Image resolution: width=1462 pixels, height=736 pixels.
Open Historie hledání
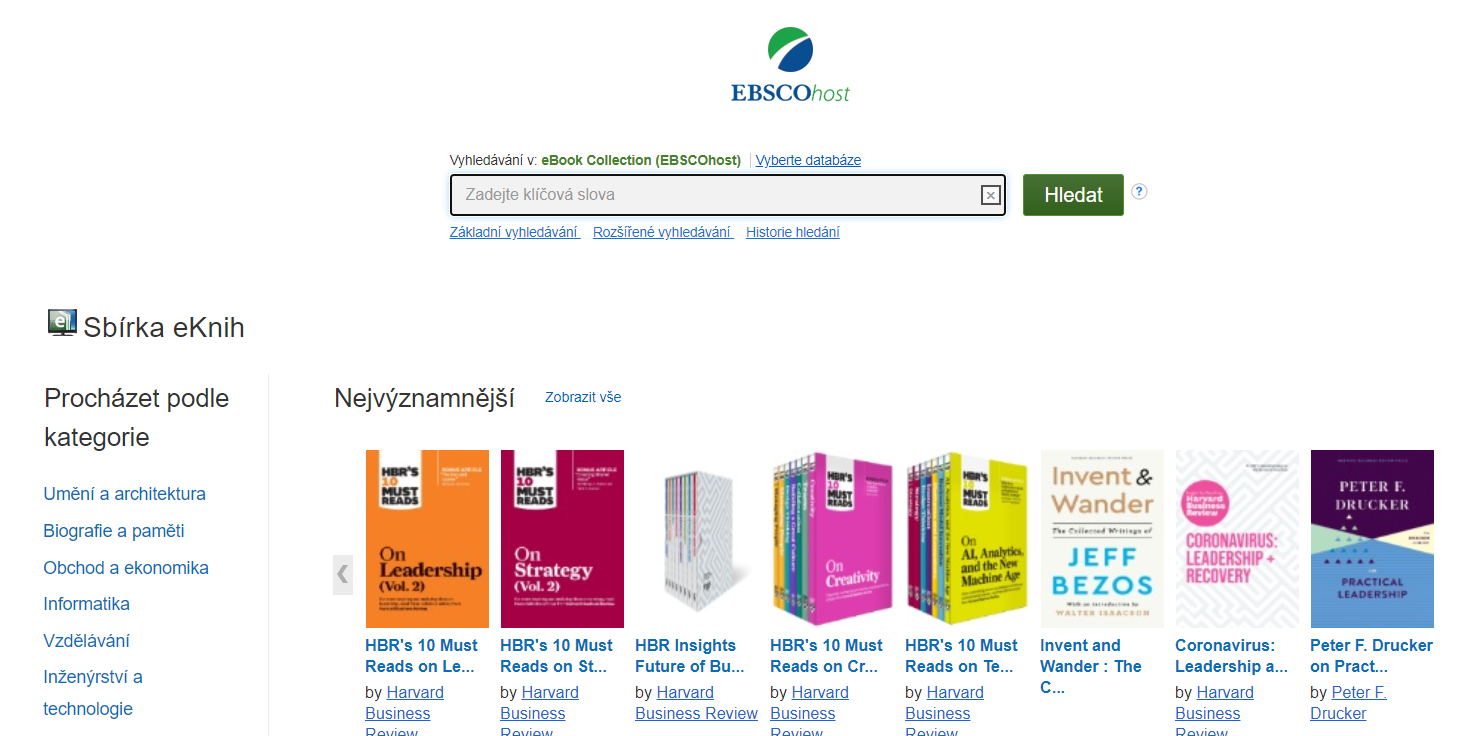(793, 232)
